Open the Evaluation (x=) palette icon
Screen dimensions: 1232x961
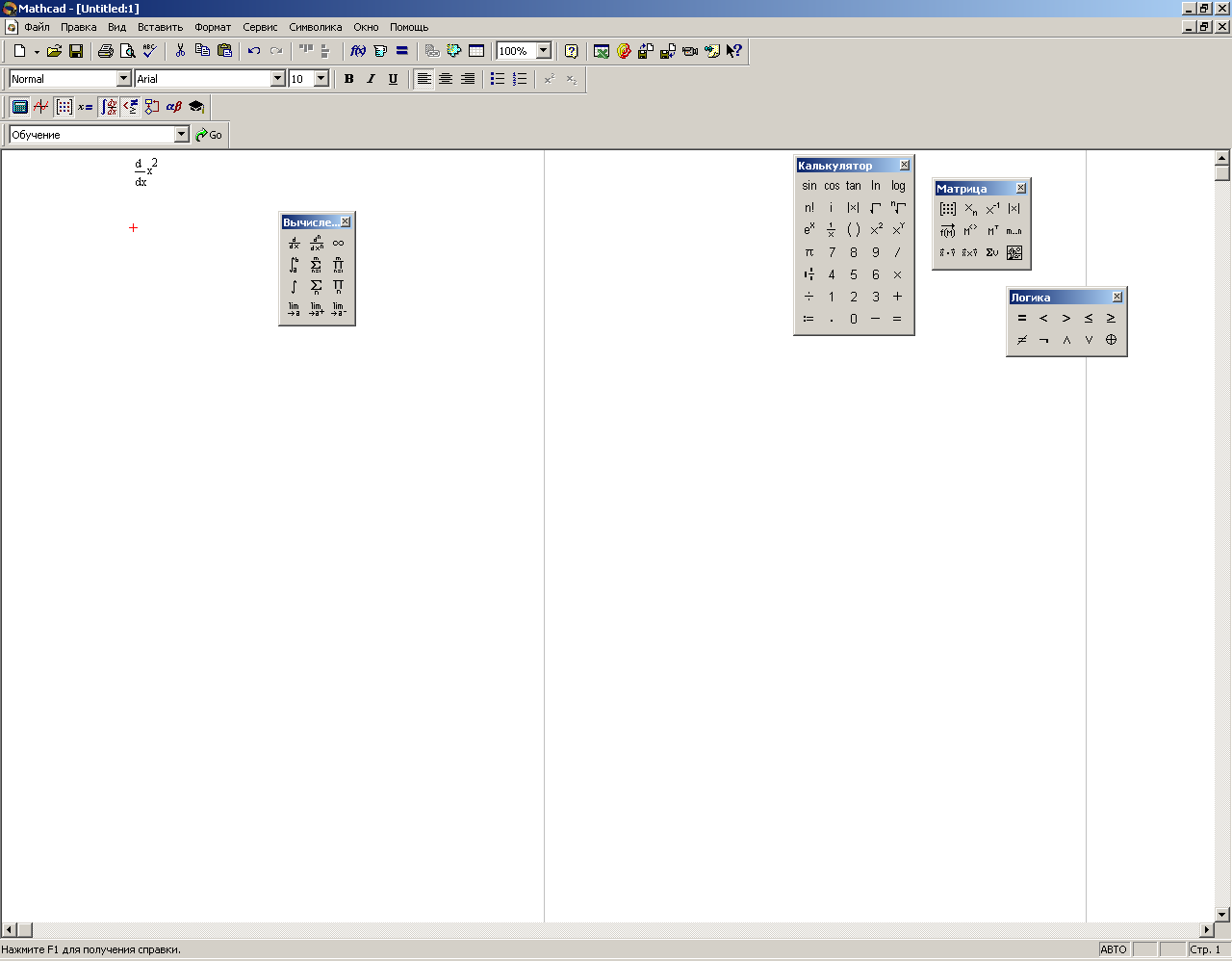pos(86,107)
